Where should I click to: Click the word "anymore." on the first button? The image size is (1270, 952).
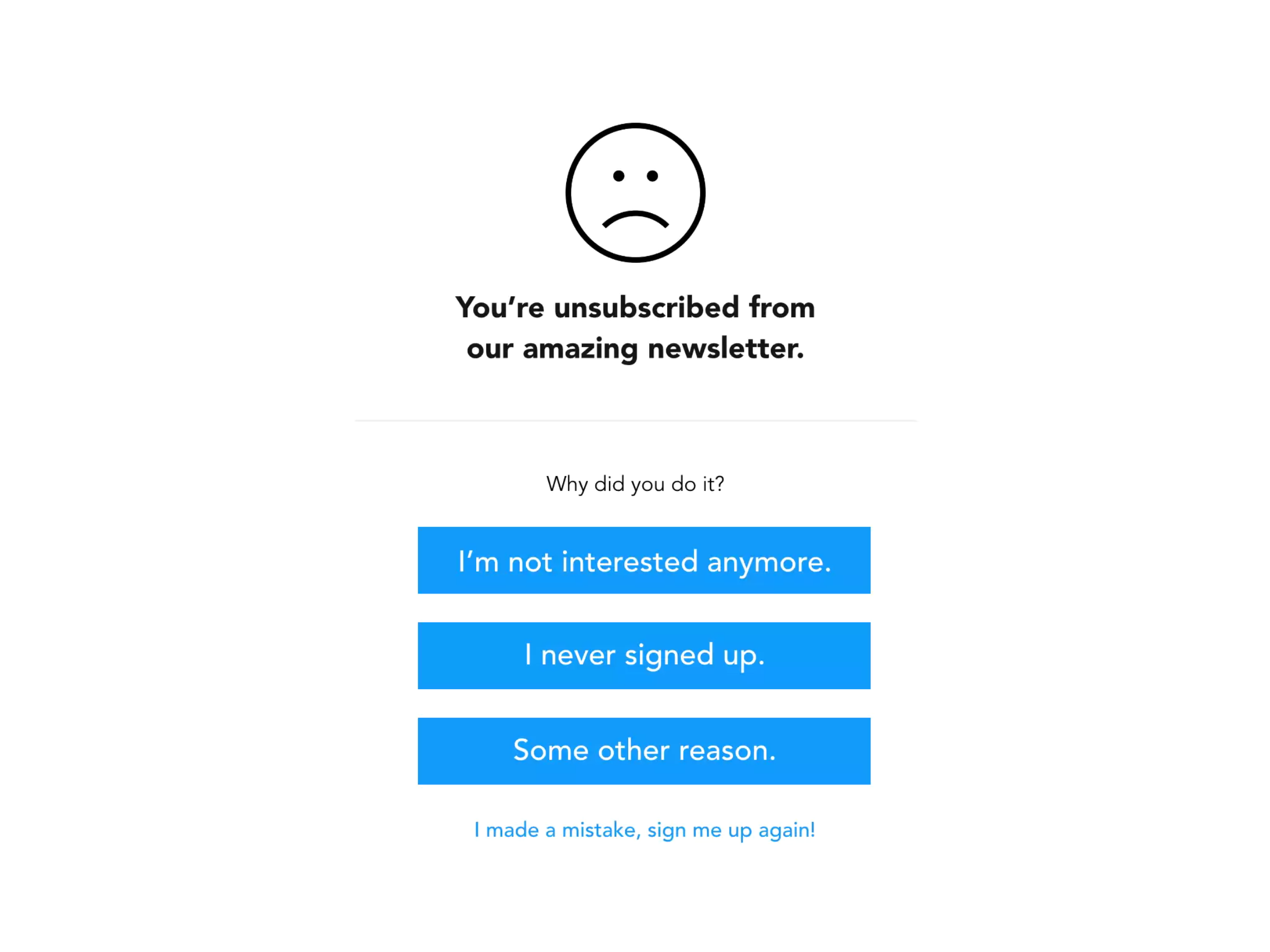[x=769, y=562]
